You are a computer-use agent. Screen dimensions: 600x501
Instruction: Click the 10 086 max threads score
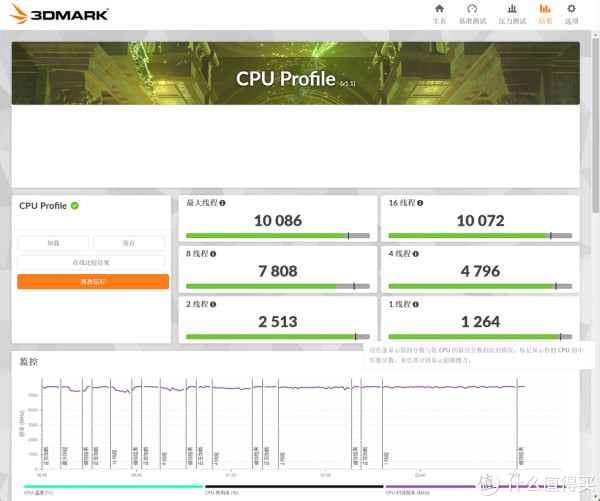[278, 221]
